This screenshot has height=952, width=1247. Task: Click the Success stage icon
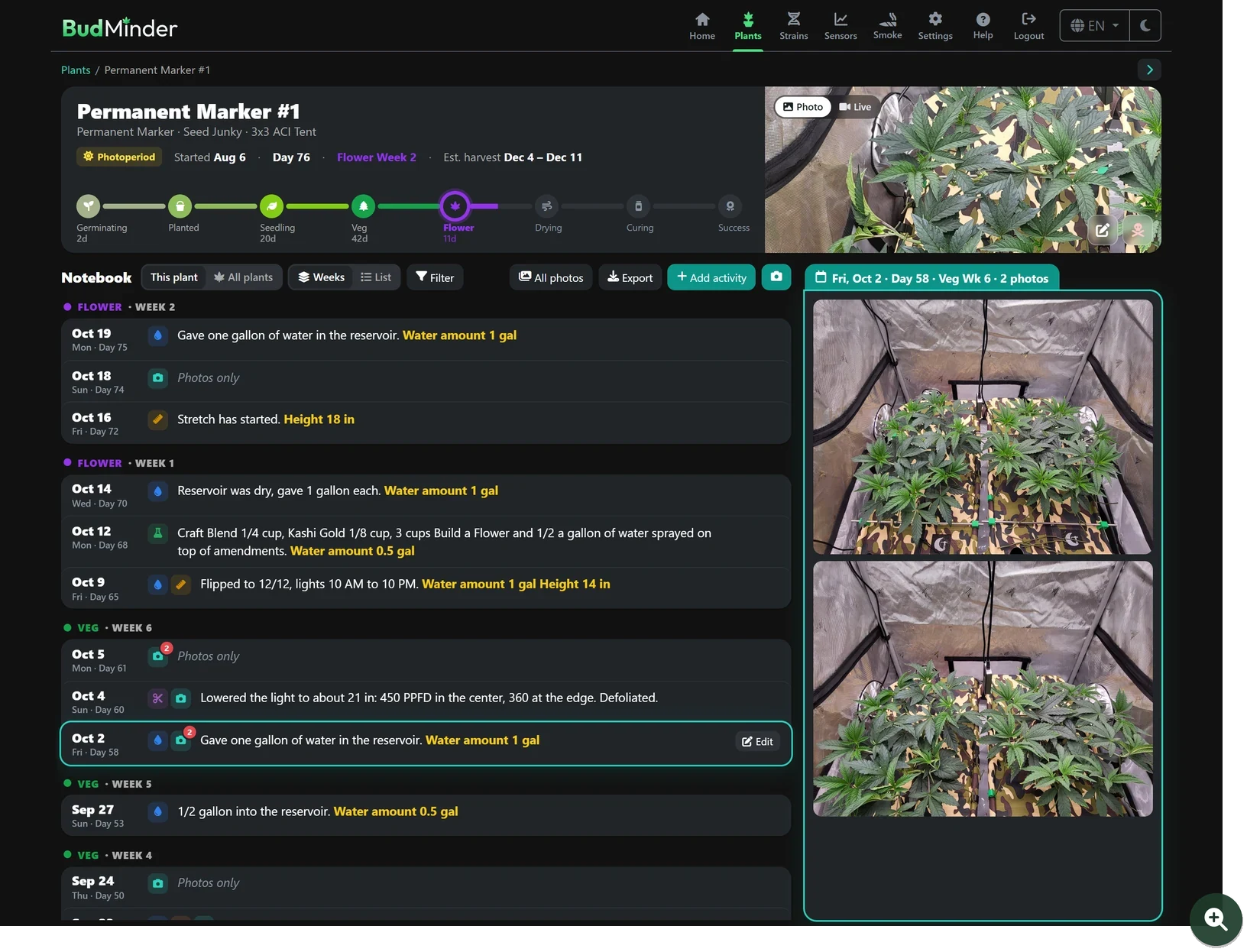[730, 206]
